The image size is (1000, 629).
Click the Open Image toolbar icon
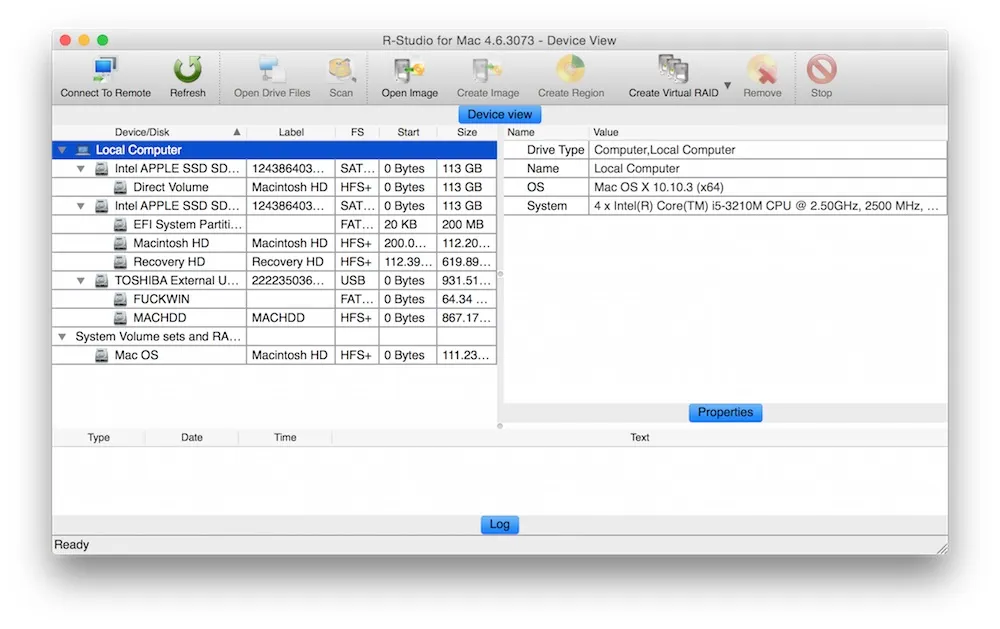coord(409,71)
